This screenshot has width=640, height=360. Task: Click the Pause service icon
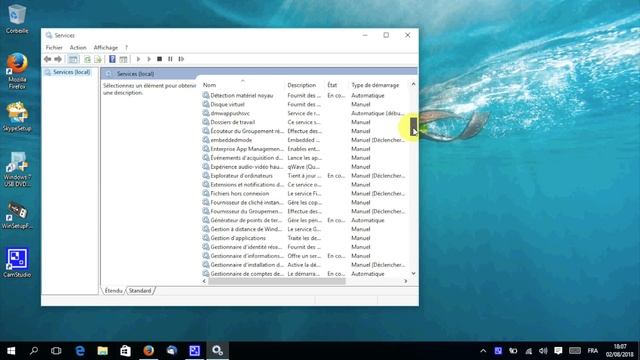(170, 59)
